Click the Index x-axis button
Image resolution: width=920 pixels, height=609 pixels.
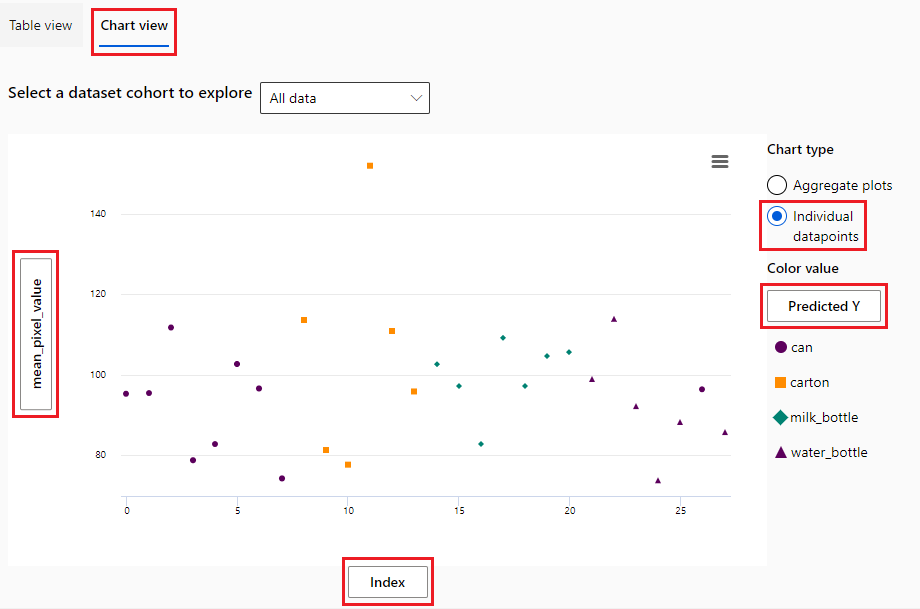[x=388, y=582]
